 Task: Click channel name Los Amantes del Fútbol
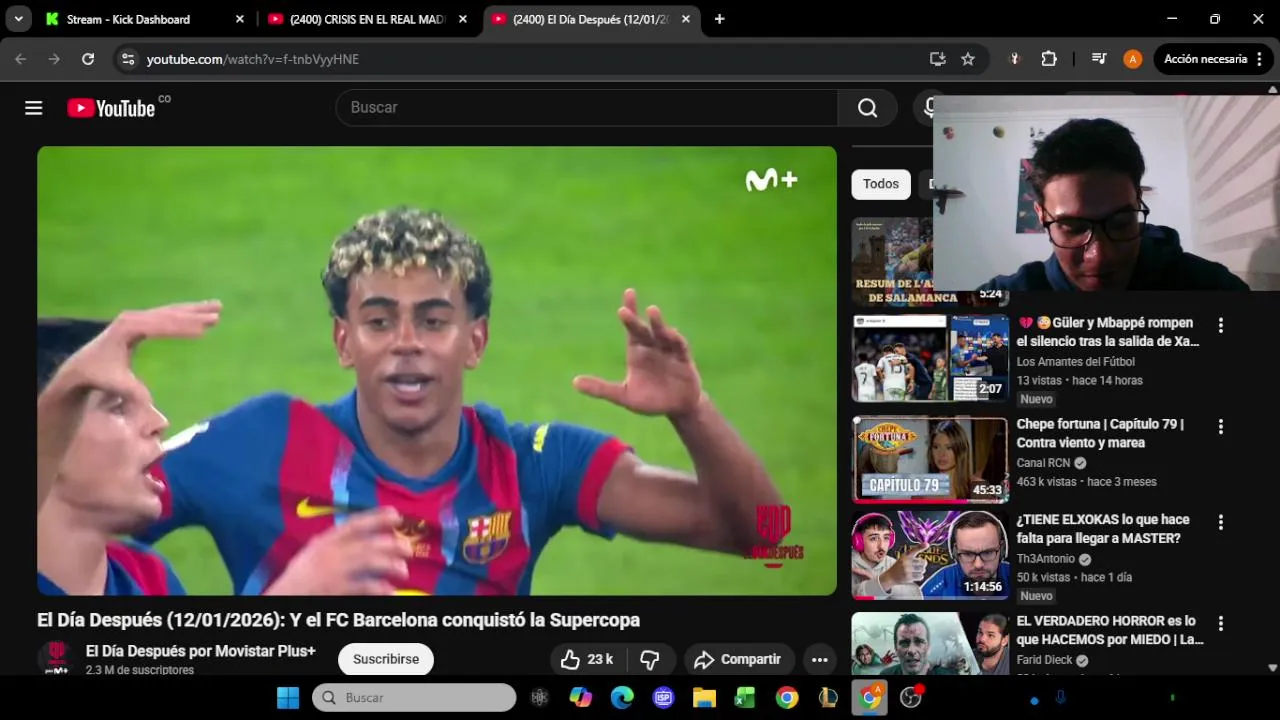(1076, 362)
